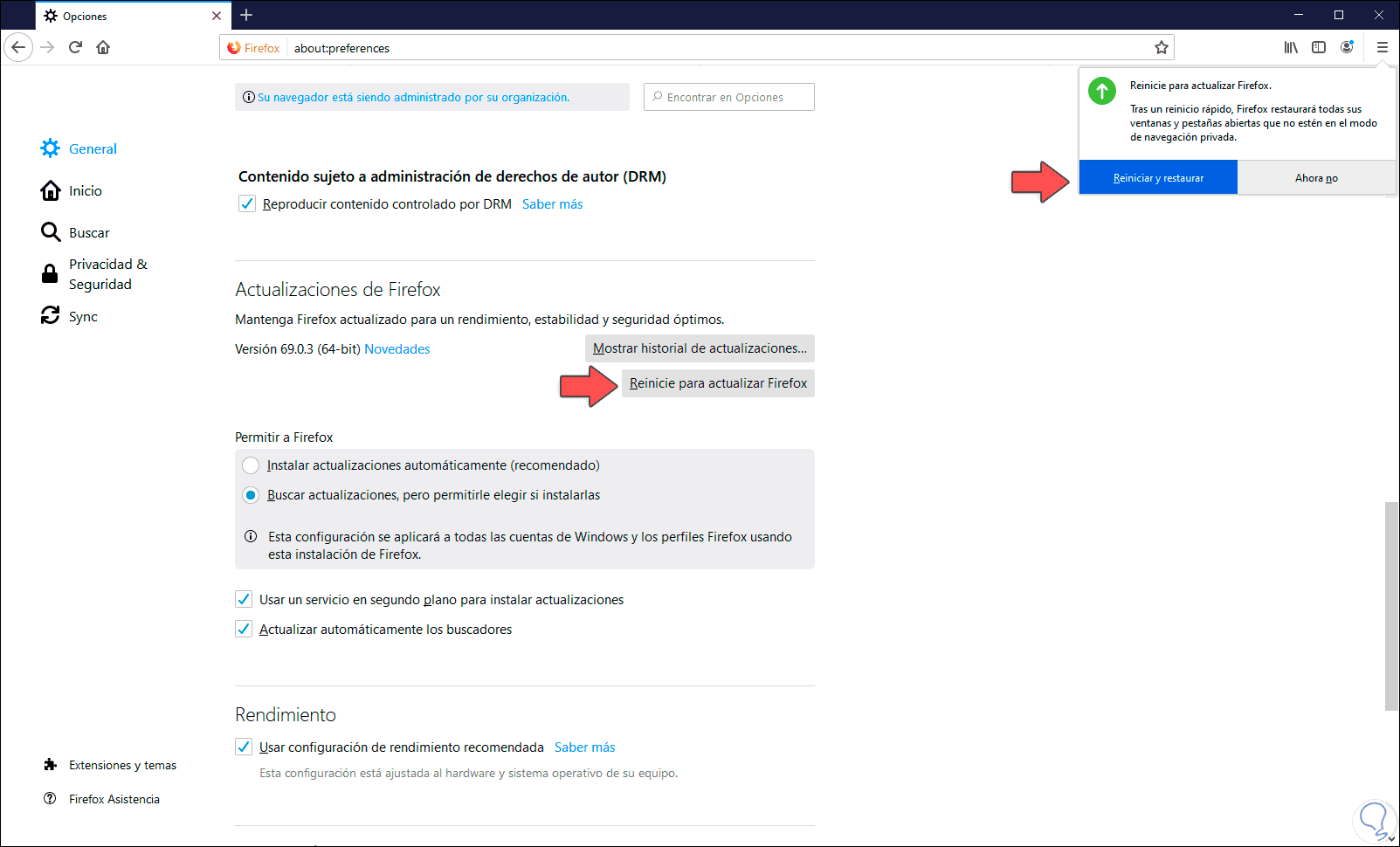1400x847 pixels.
Task: Click the General gear icon in sidebar
Action: 51,148
